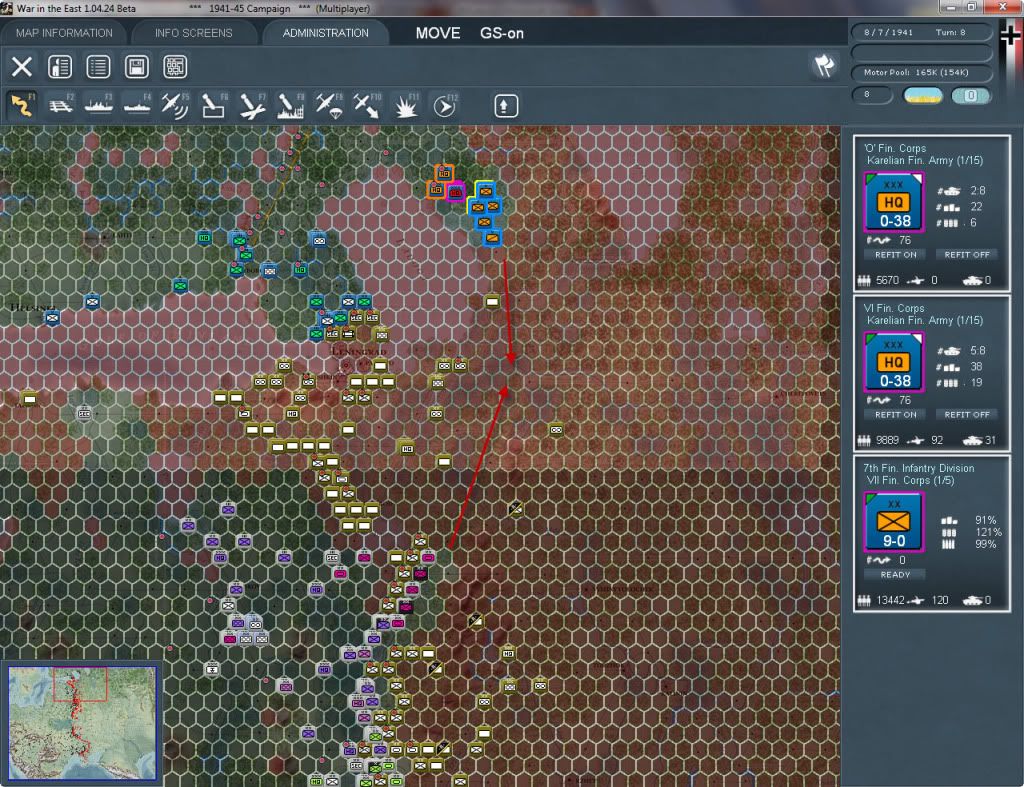Select the F4 amphibious transport mode icon
Image resolution: width=1024 pixels, height=787 pixels.
[x=137, y=105]
